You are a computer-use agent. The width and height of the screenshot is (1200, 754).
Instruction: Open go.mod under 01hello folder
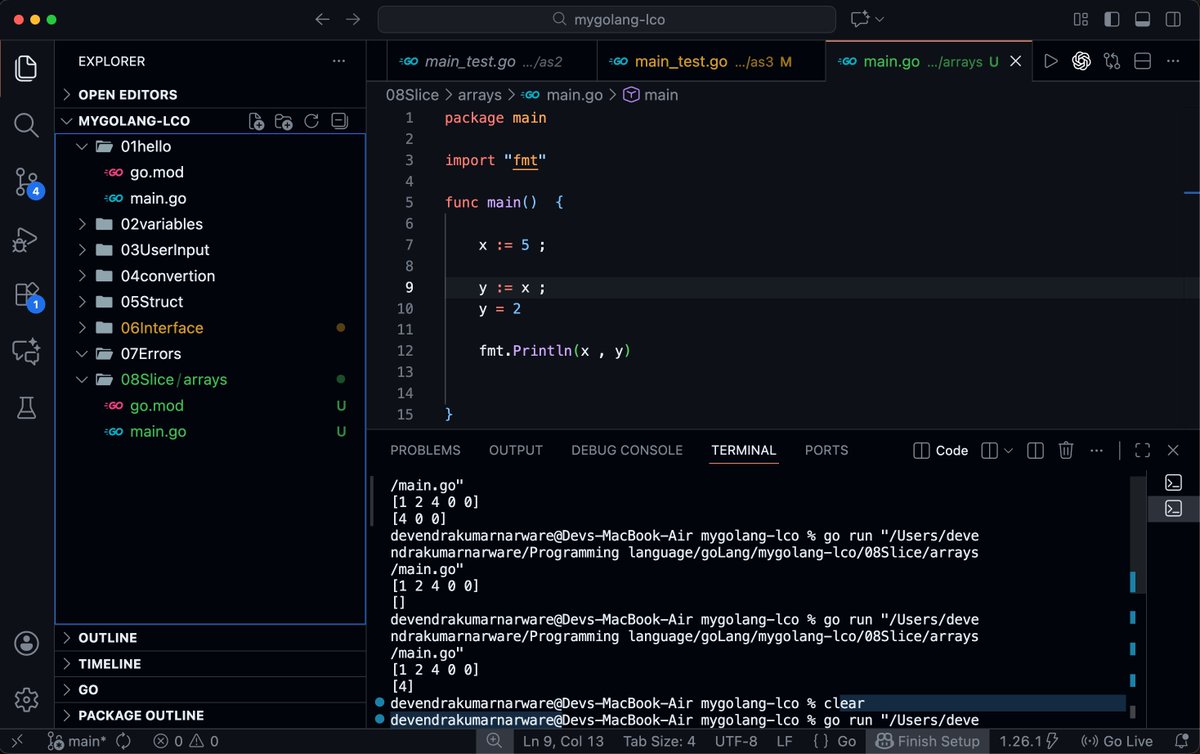[157, 172]
